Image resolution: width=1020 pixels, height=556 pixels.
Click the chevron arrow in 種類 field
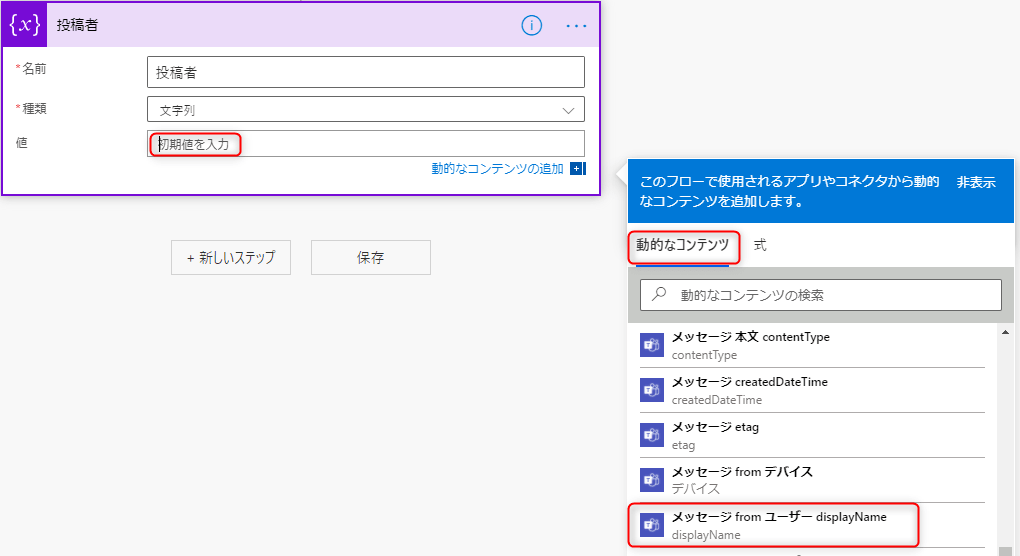(x=569, y=110)
